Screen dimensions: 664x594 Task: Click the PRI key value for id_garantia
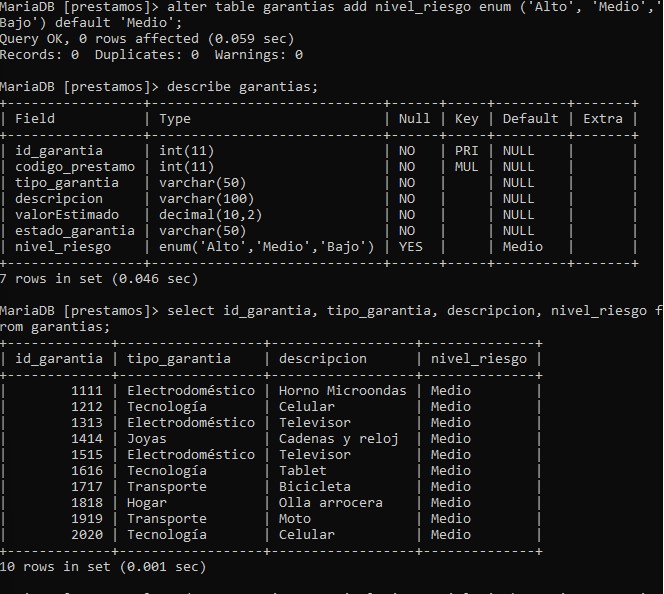click(466, 151)
